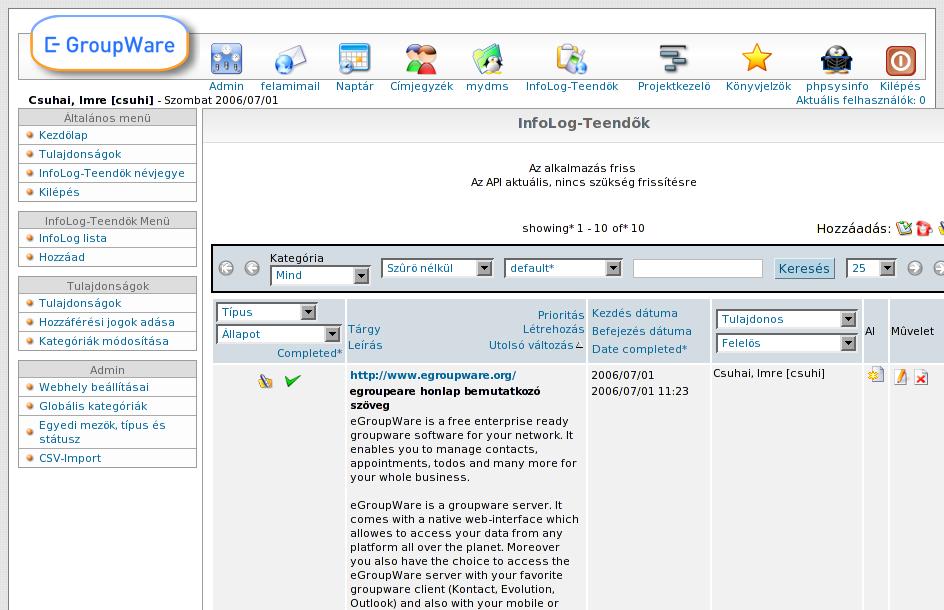Sort by Létrehozás column header
The height and width of the screenshot is (610, 944).
coord(553,329)
